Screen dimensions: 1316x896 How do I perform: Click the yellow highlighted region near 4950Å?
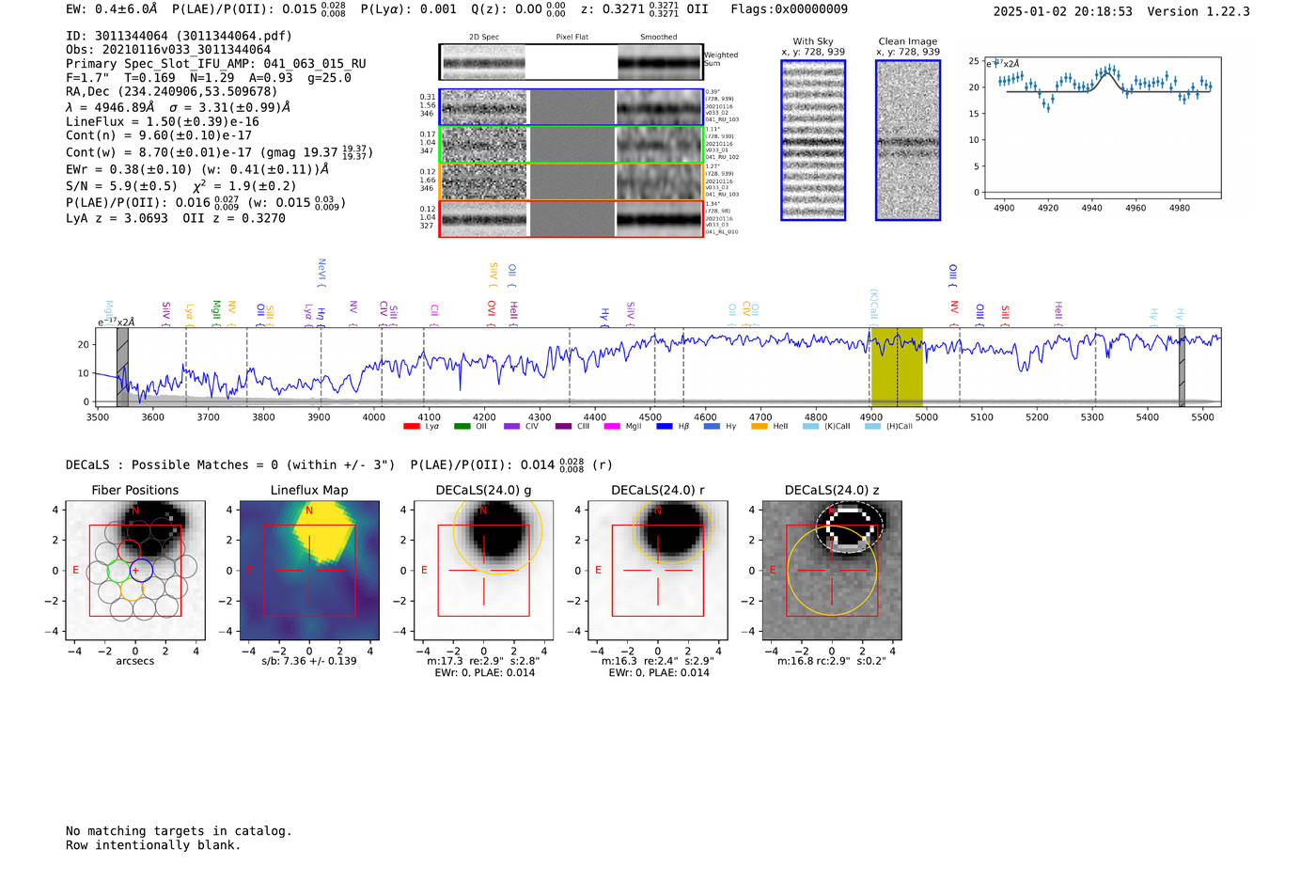pos(897,368)
